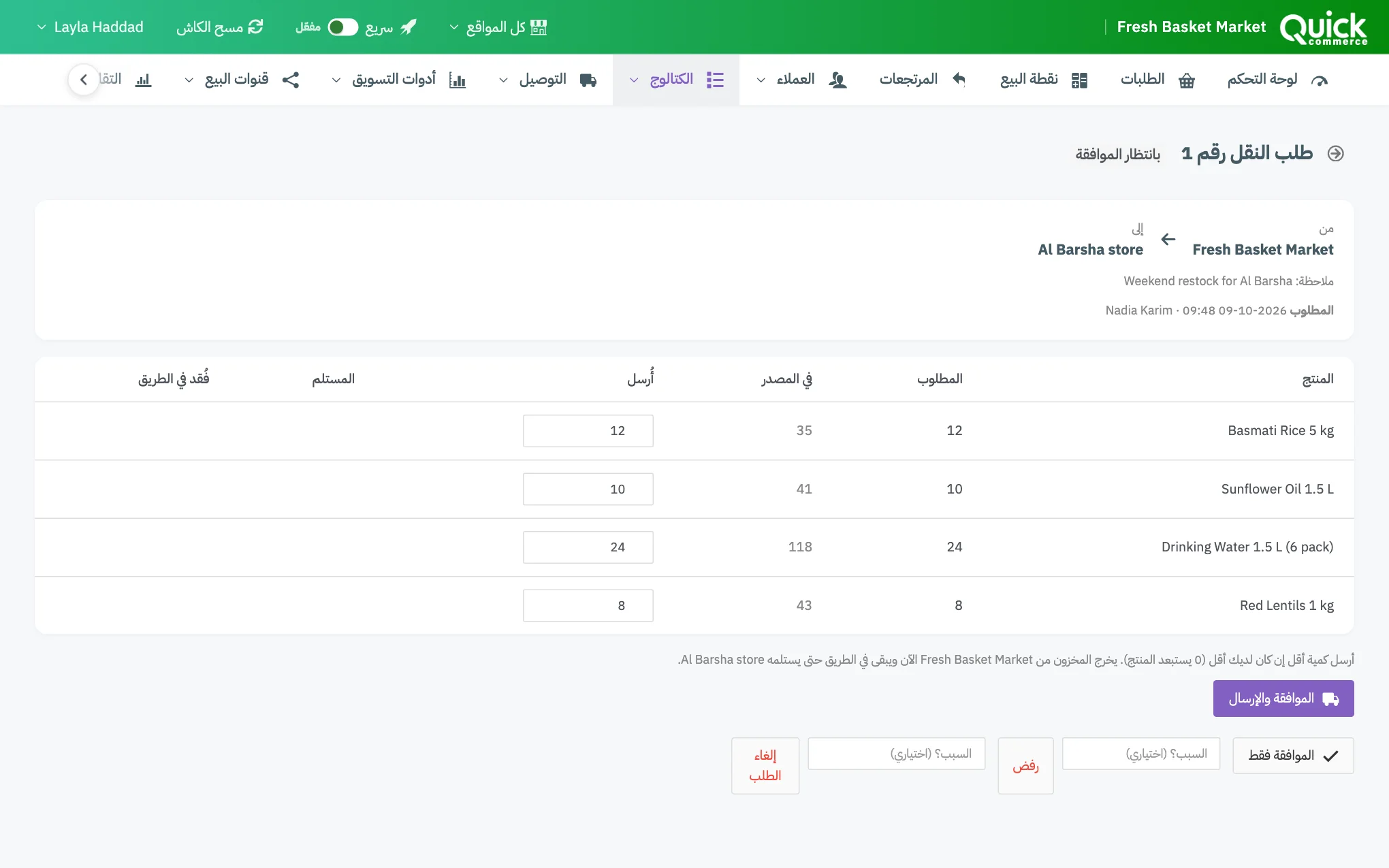Click the إلغاء الطلب cancel button

(765, 766)
